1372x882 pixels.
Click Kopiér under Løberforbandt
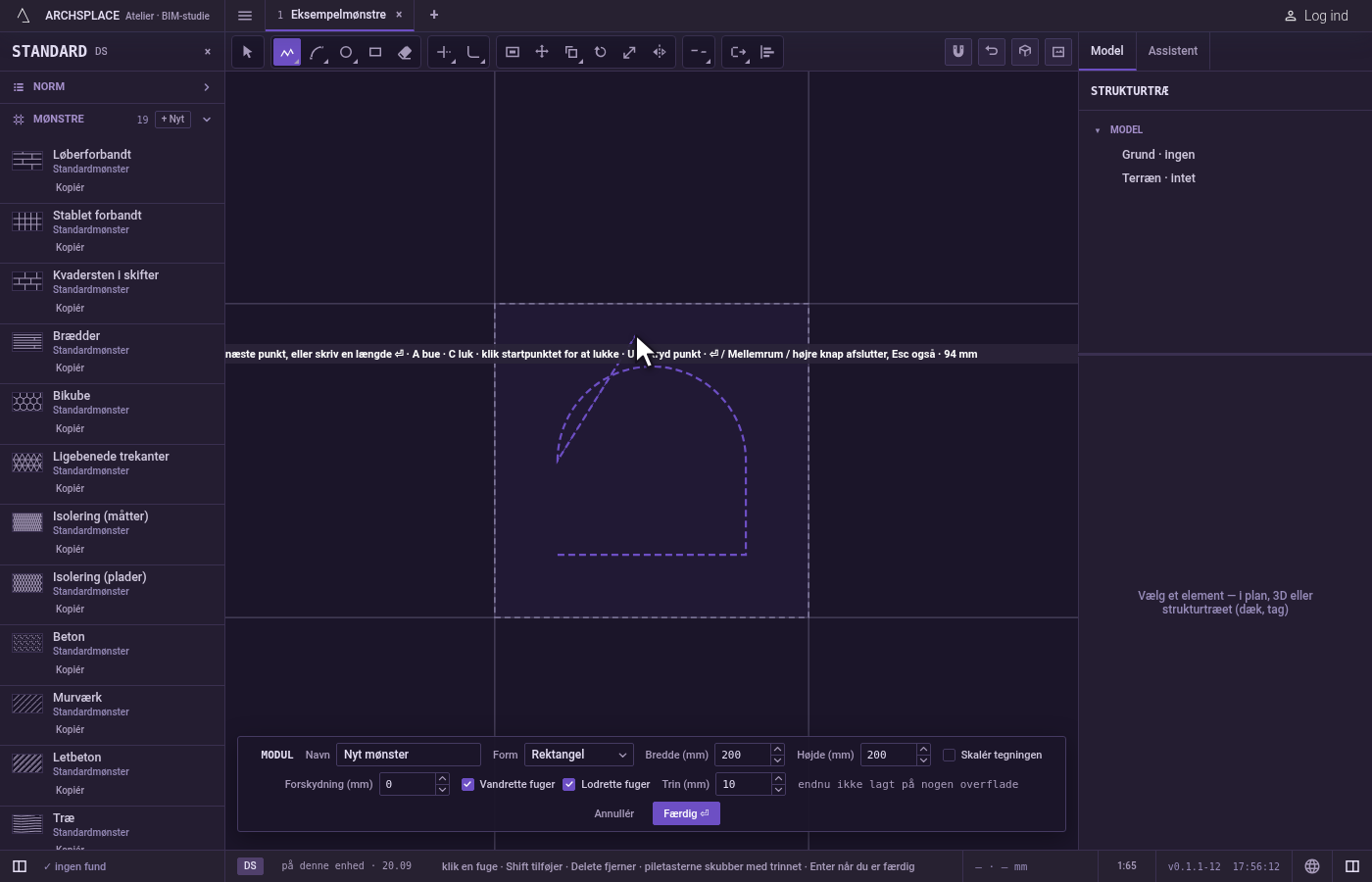coord(70,187)
